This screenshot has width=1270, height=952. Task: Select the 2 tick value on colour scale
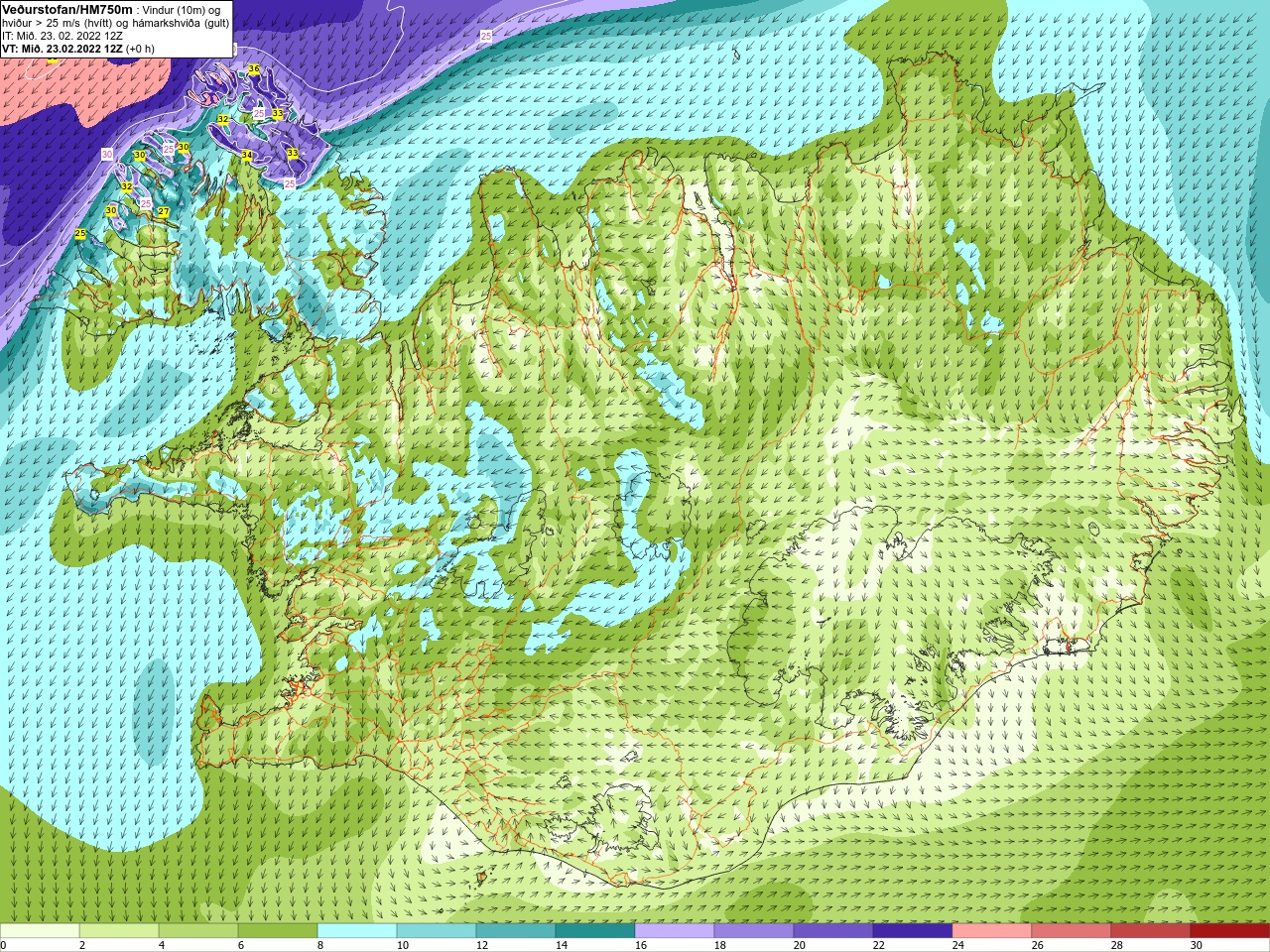82,945
